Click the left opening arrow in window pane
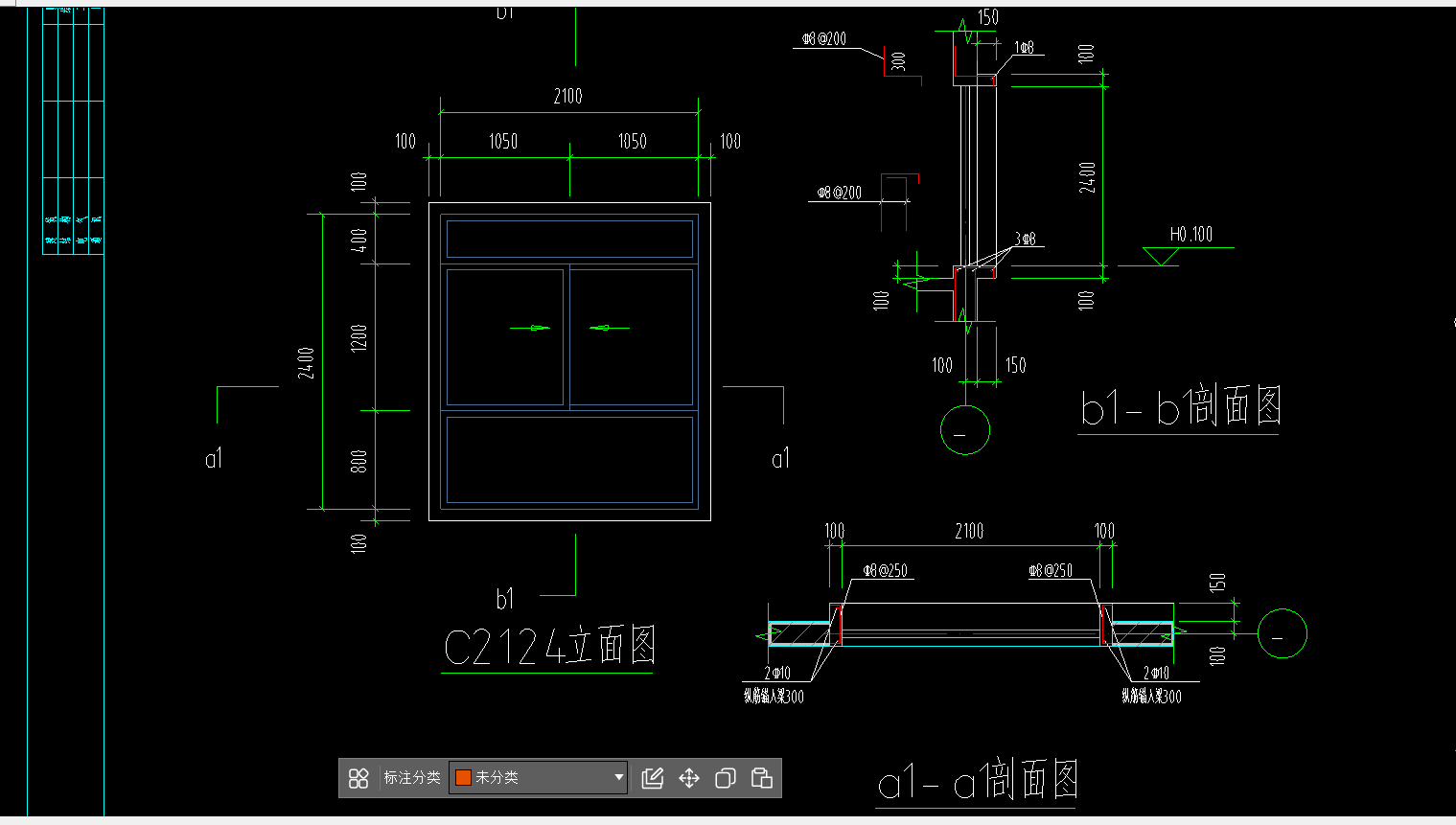Screen dimensions: 1456x825 [530, 328]
